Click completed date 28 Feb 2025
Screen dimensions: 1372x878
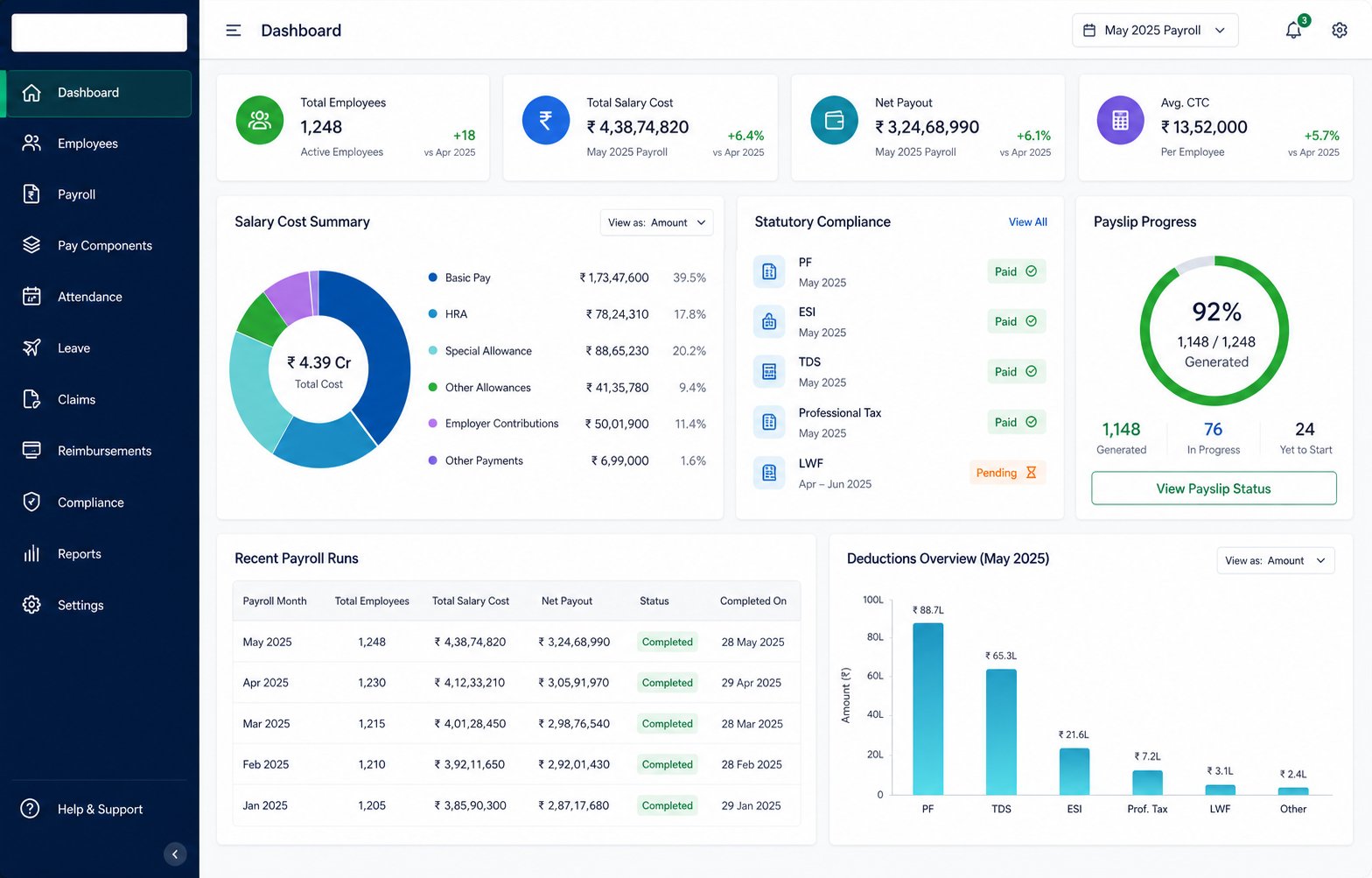[x=752, y=764]
